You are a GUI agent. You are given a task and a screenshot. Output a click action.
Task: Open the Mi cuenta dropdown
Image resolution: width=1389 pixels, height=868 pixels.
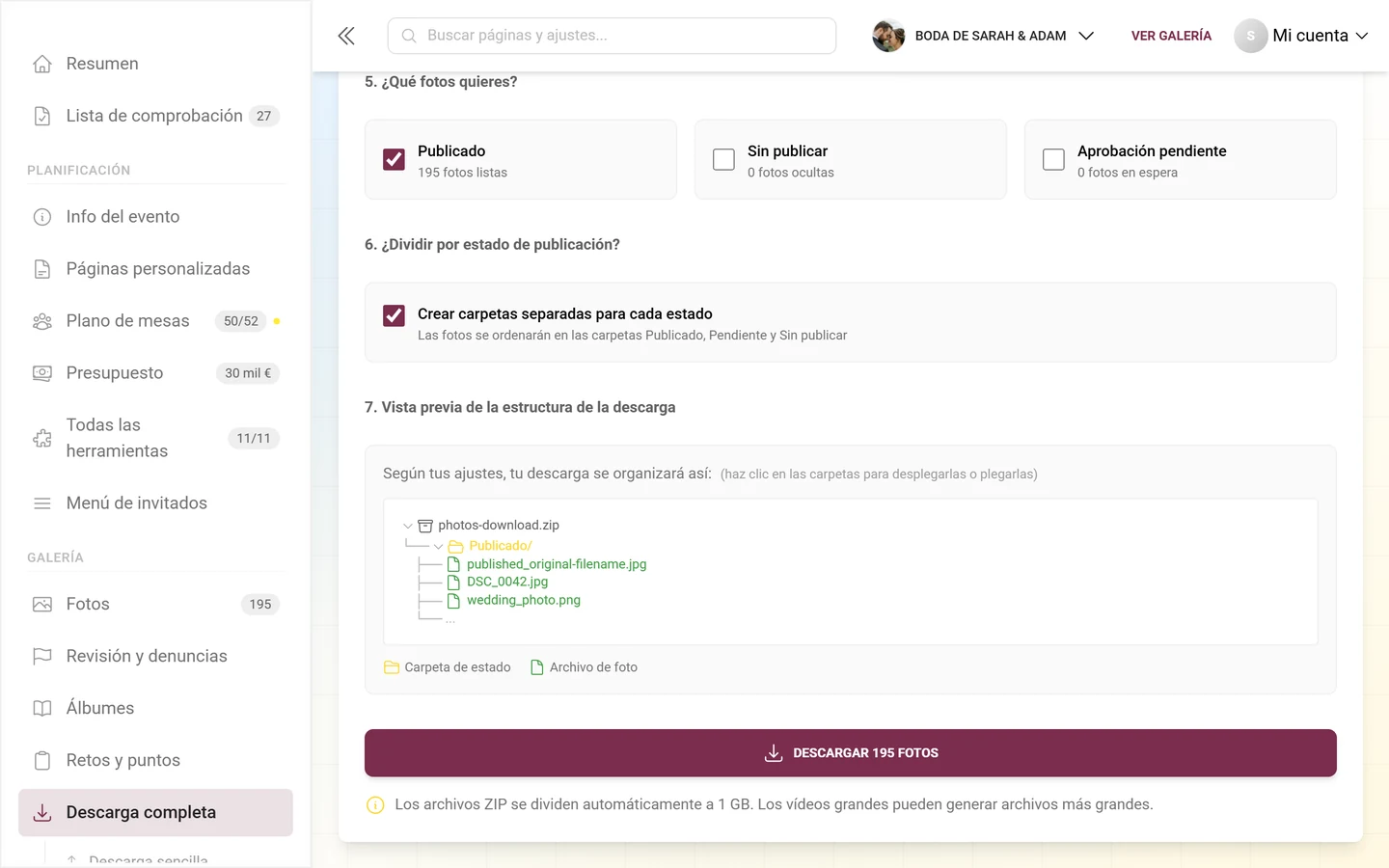tap(1301, 36)
